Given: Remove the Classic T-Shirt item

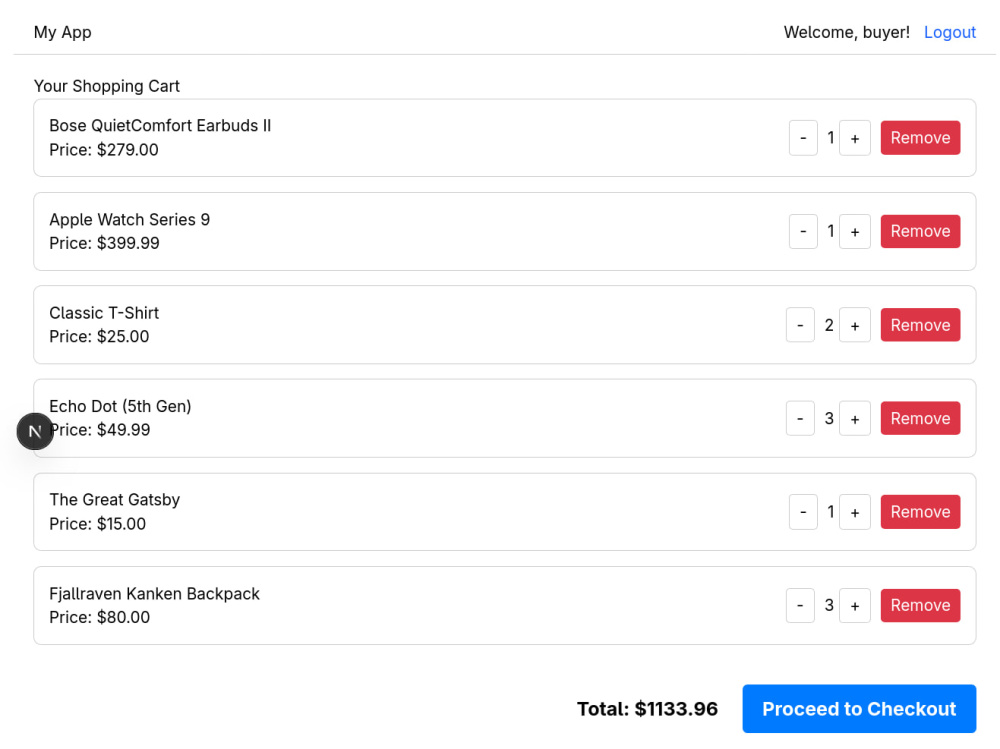Looking at the screenshot, I should (920, 325).
